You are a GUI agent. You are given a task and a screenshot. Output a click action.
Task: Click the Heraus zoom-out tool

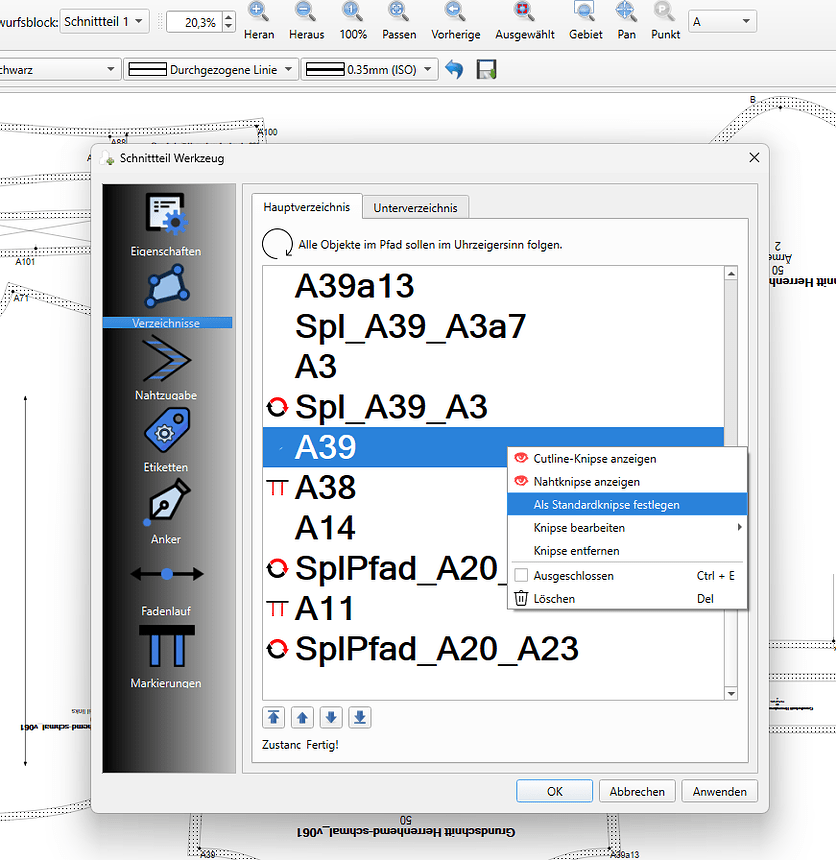tap(306, 21)
